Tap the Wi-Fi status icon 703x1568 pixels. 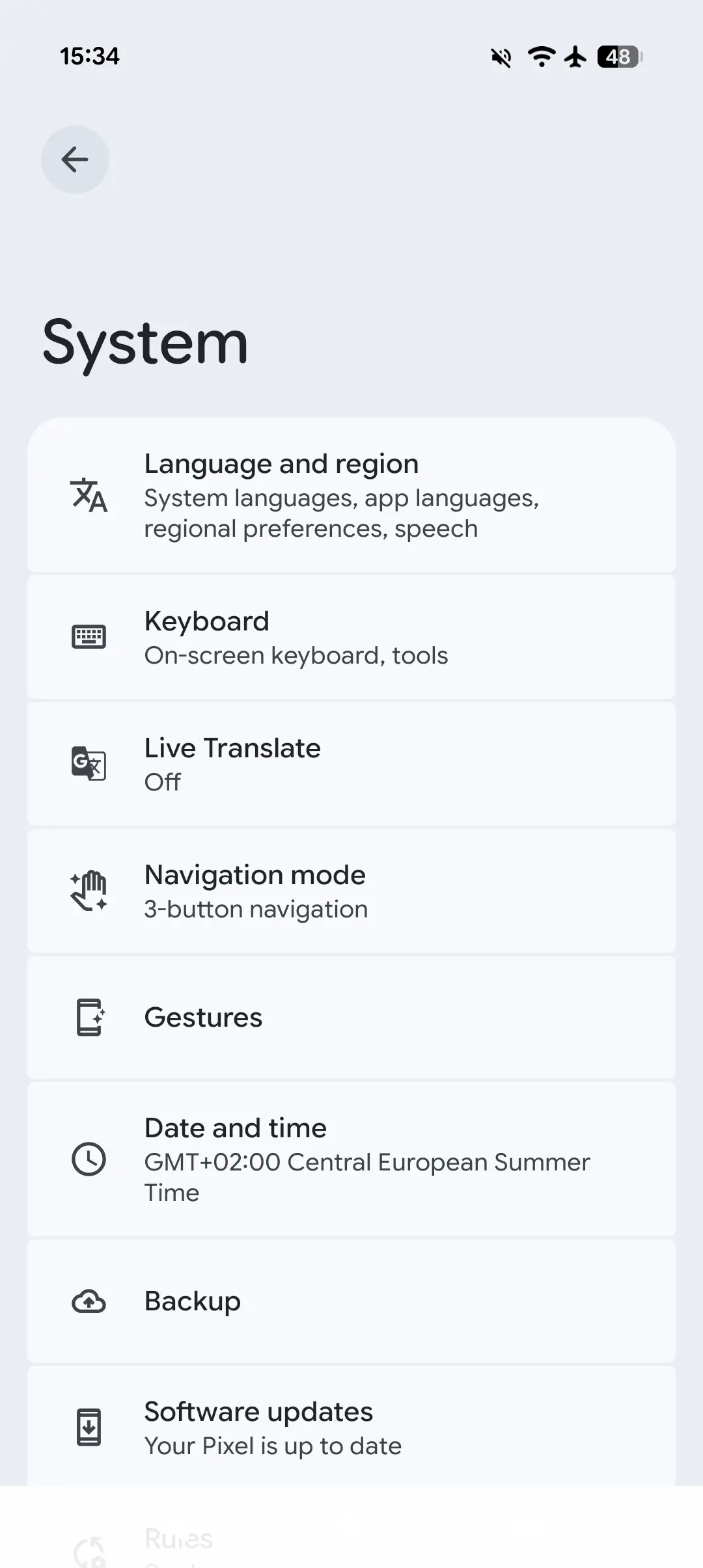[x=541, y=57]
